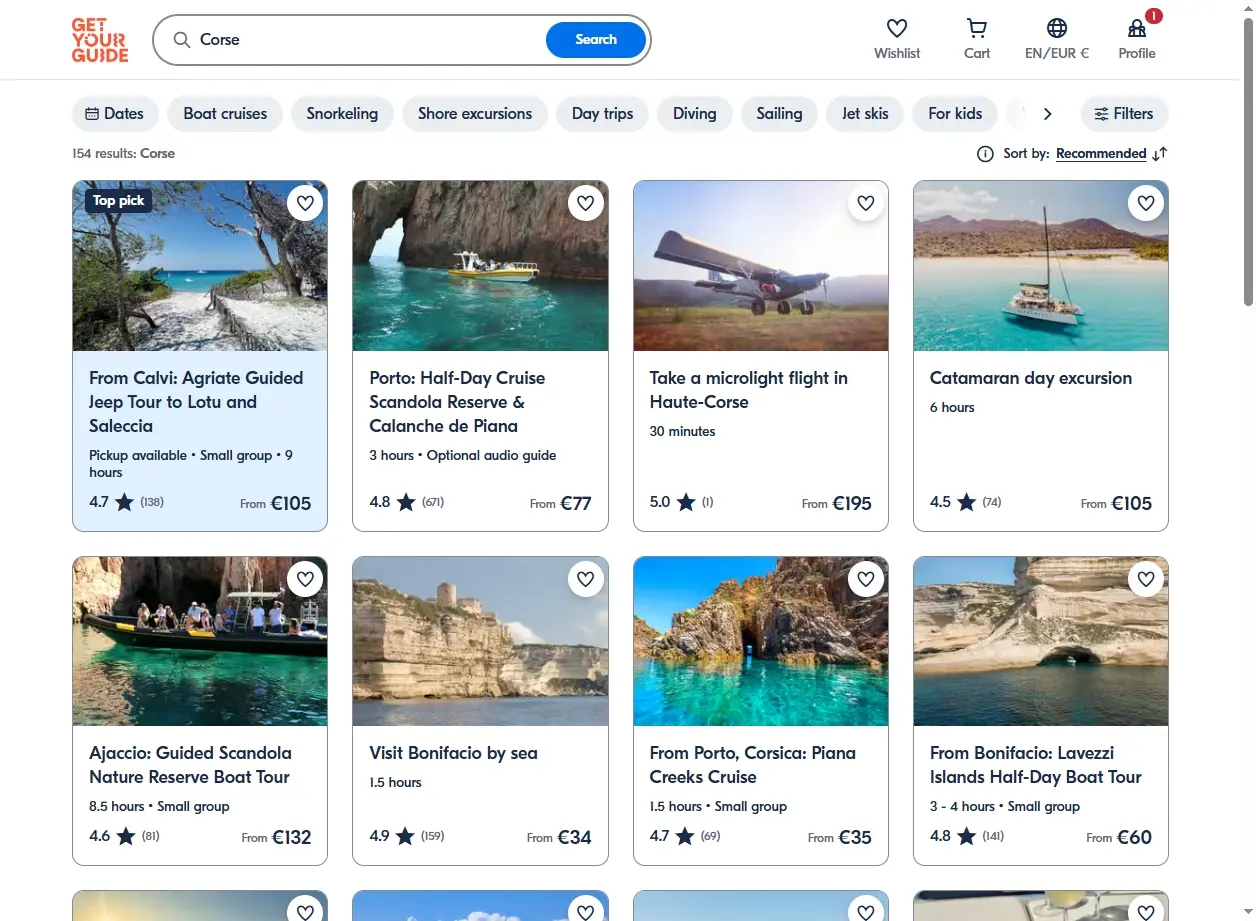The width and height of the screenshot is (1256, 921).
Task: Click the 154 results: Corse text
Action: (x=123, y=154)
